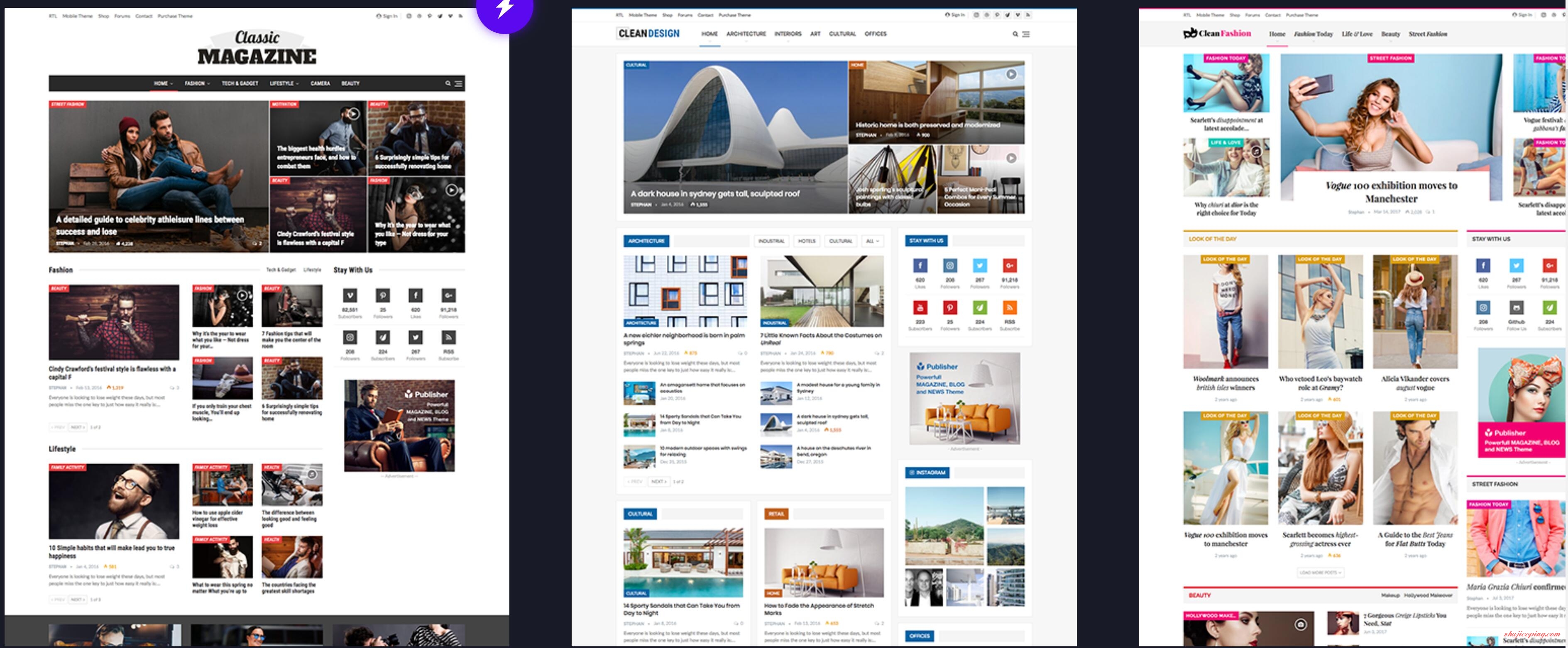Click the search icon in Classic Magazine navbar

coord(448,83)
